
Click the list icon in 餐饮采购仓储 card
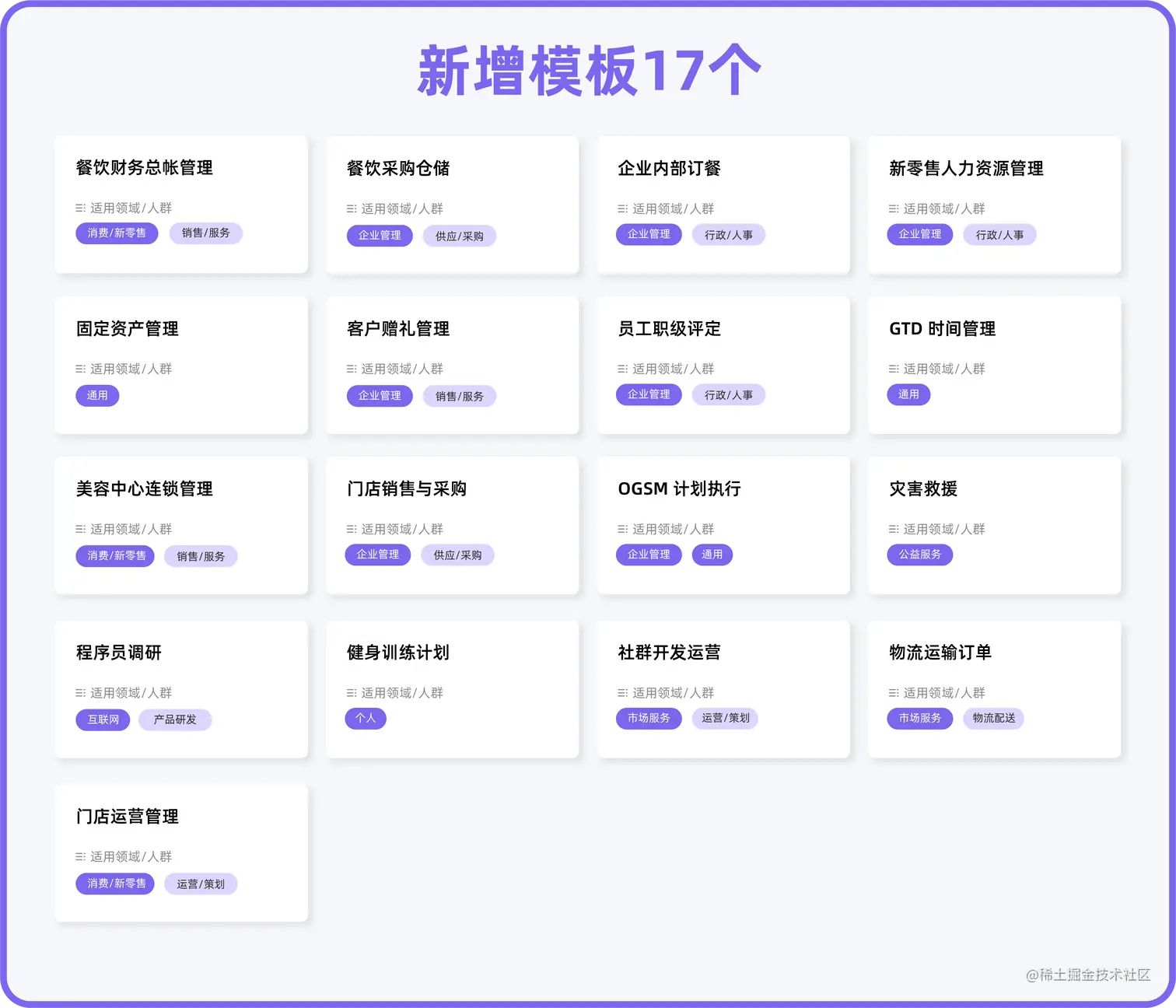coord(352,209)
